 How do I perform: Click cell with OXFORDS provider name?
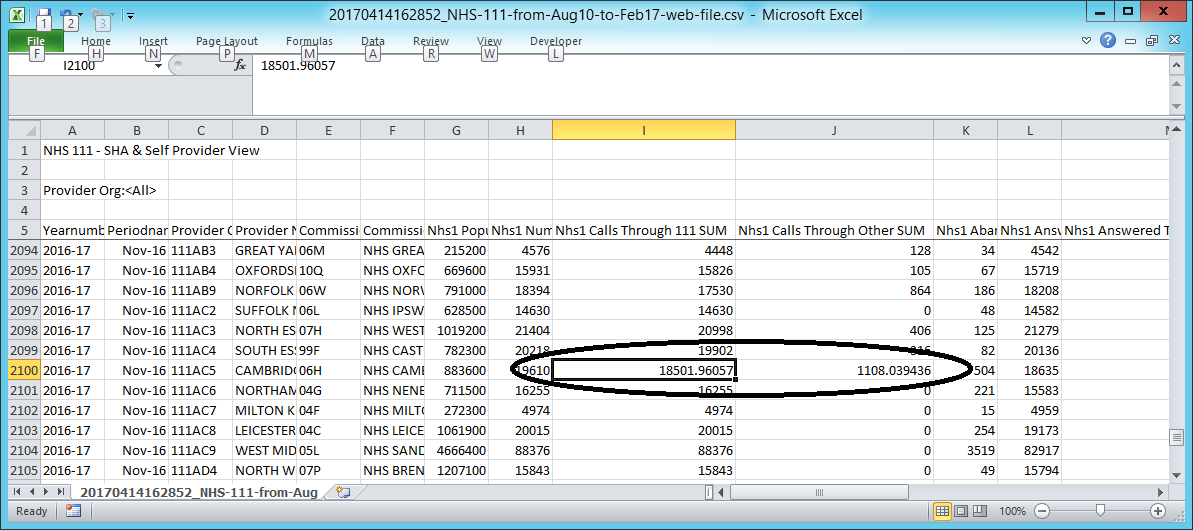(264, 270)
